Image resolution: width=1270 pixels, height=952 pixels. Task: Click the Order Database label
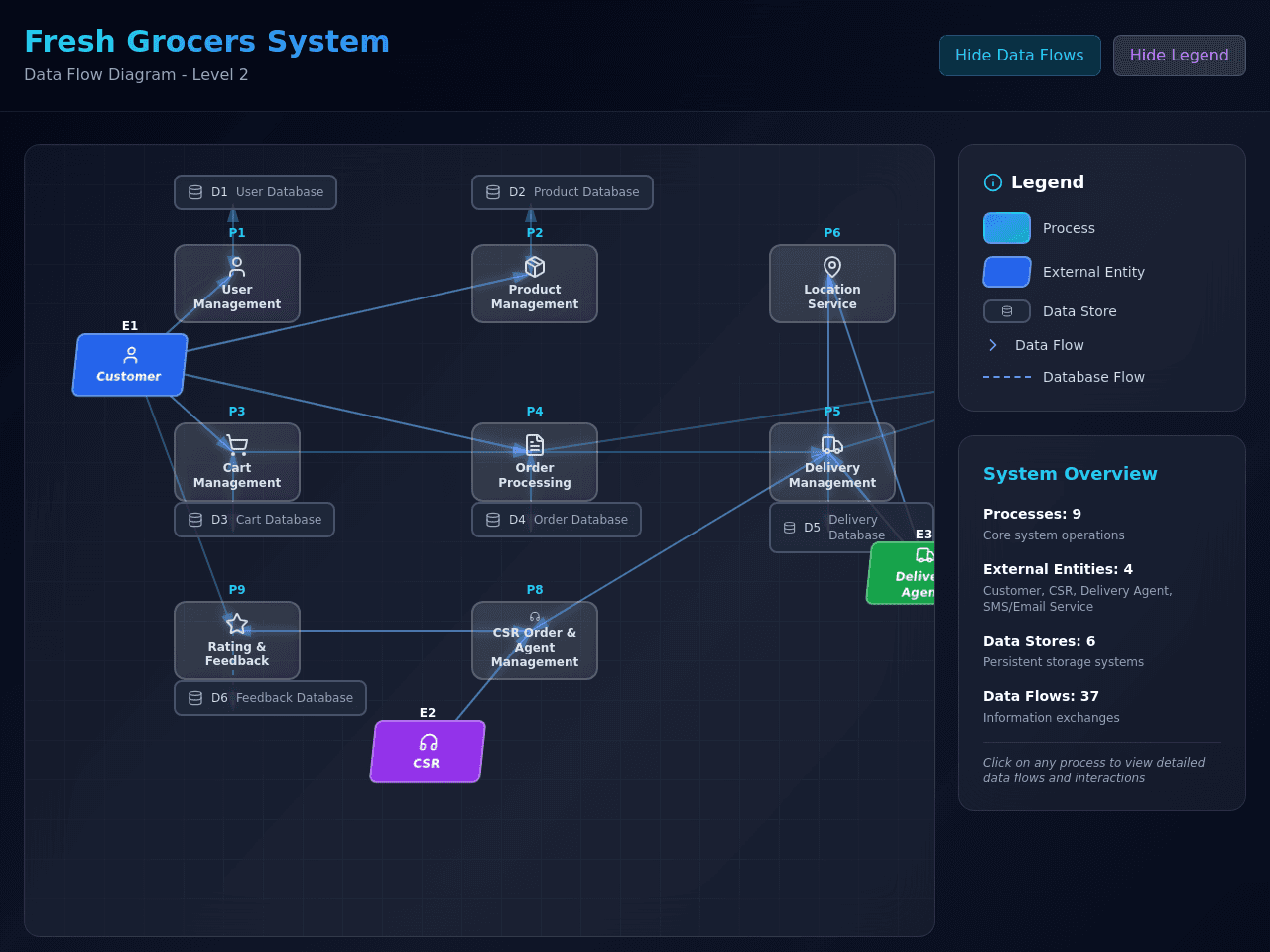pyautogui.click(x=580, y=520)
